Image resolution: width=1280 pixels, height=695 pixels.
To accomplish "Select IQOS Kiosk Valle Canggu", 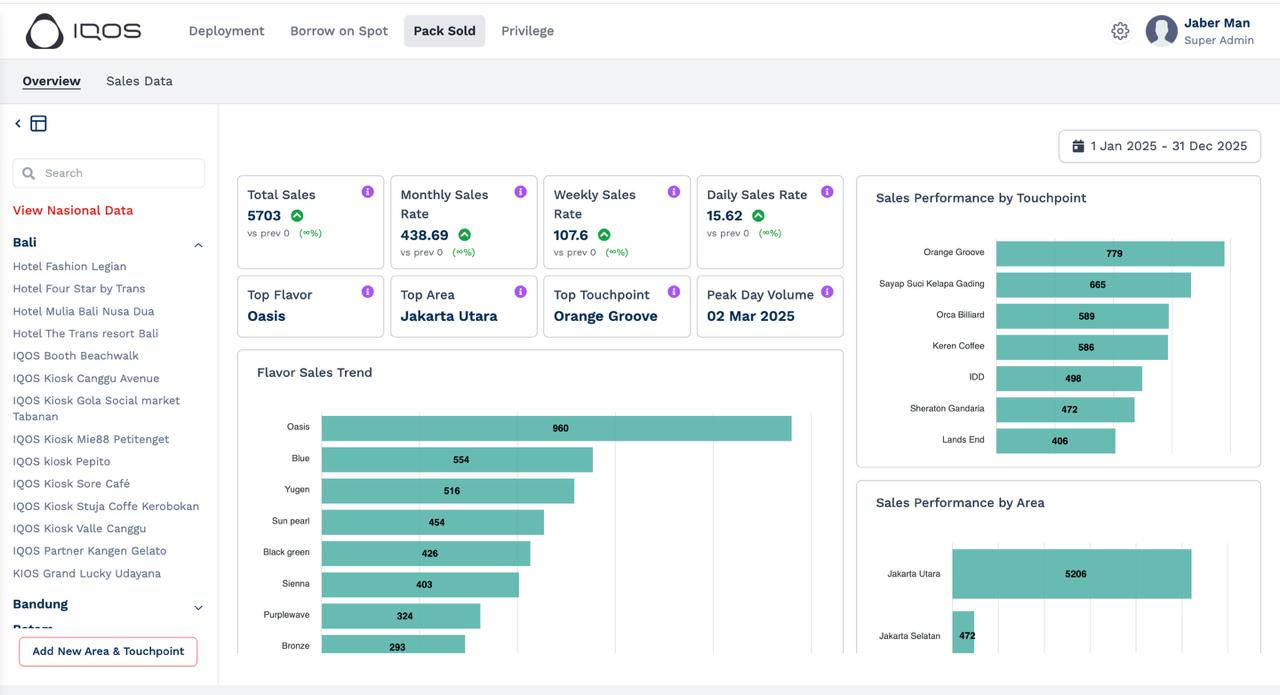I will pyautogui.click(x=80, y=528).
